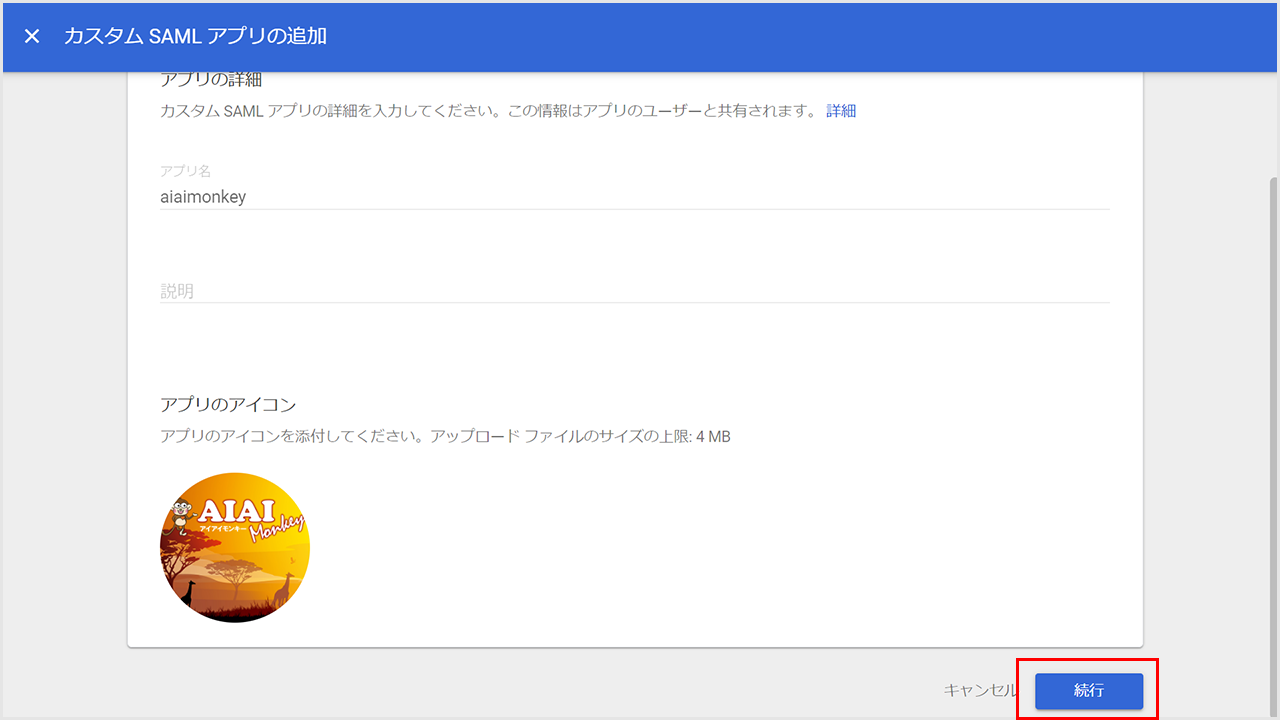Open the 詳細 help link
The height and width of the screenshot is (720, 1280).
pos(841,111)
